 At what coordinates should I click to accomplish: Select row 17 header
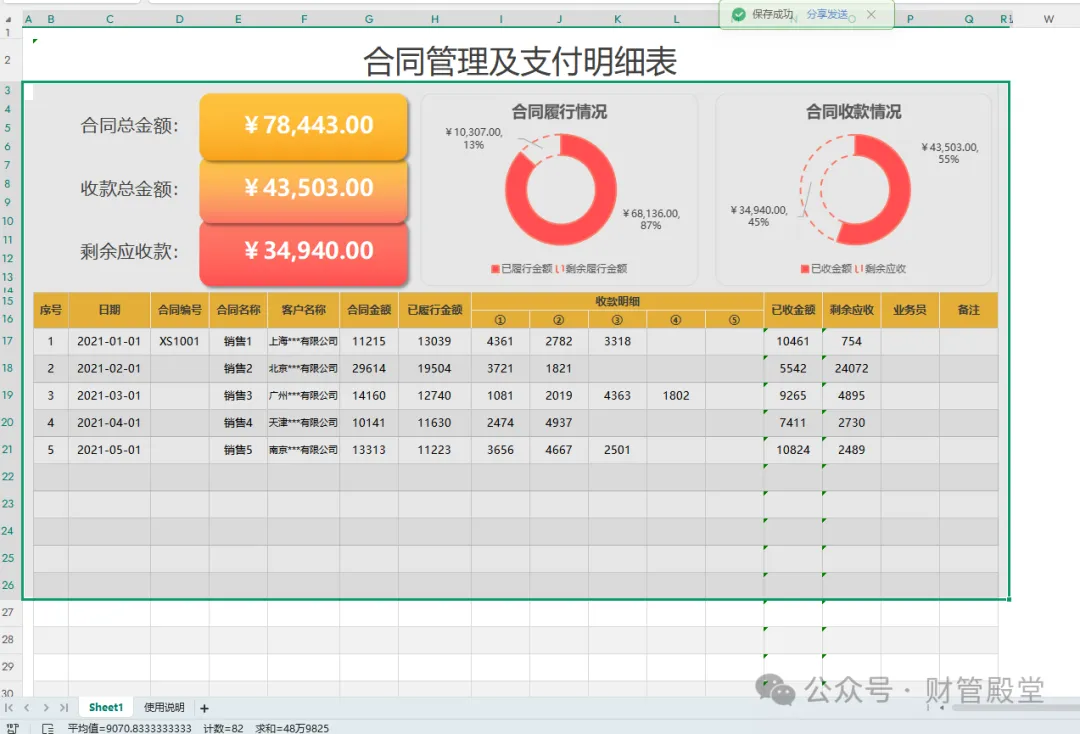pos(8,341)
